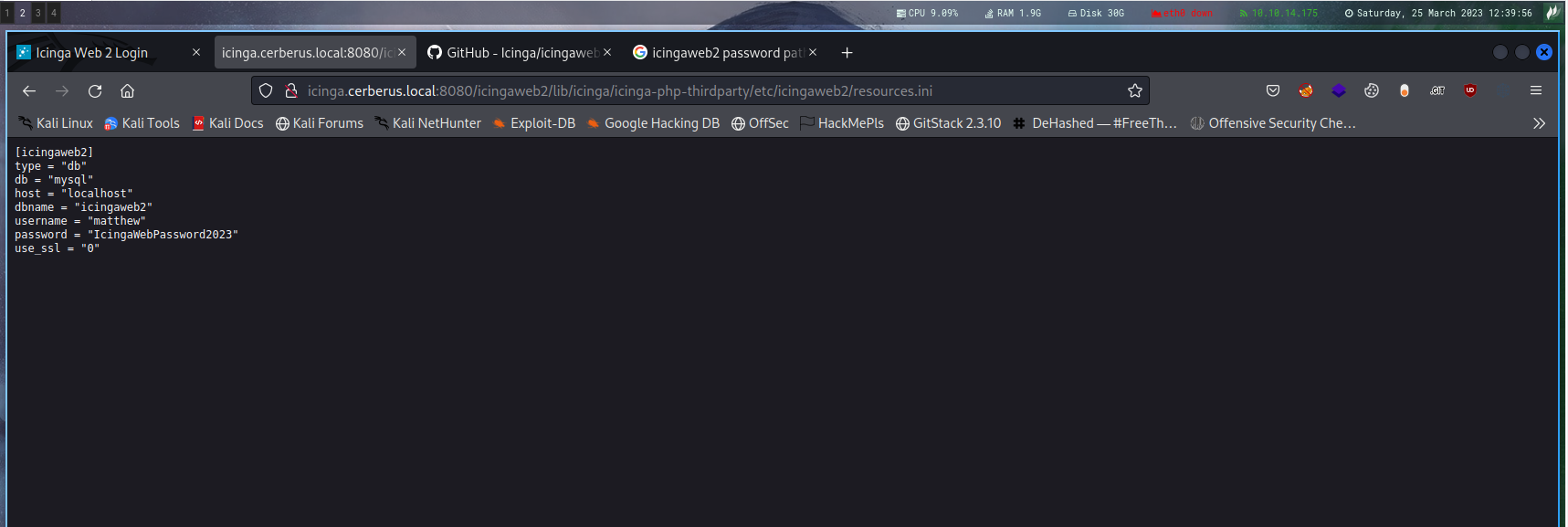This screenshot has height=527, width=1568.
Task: Open Kali Tools bookmark
Action: pyautogui.click(x=142, y=123)
